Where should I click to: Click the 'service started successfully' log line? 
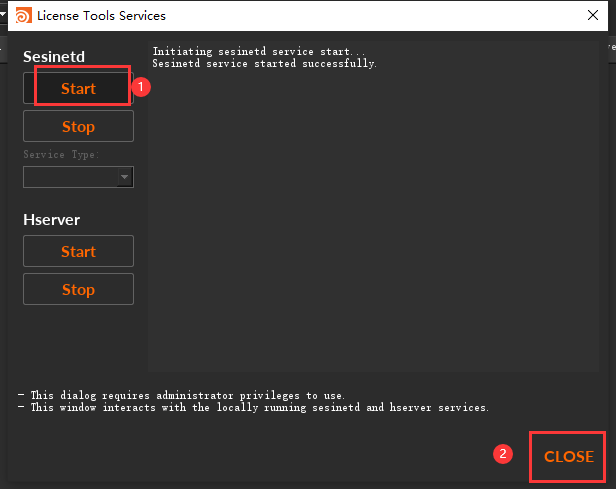click(x=264, y=63)
